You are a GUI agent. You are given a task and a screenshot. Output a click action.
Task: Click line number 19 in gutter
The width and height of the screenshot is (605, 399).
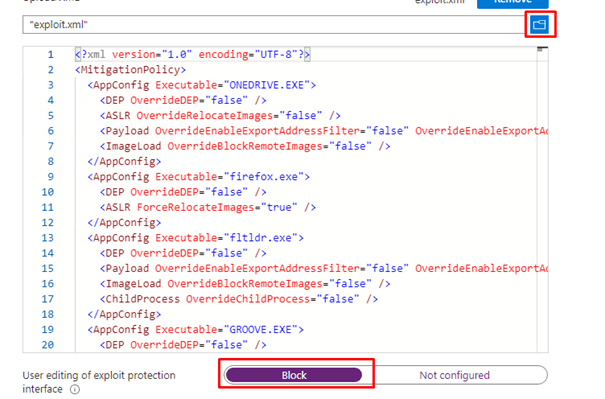pos(47,330)
